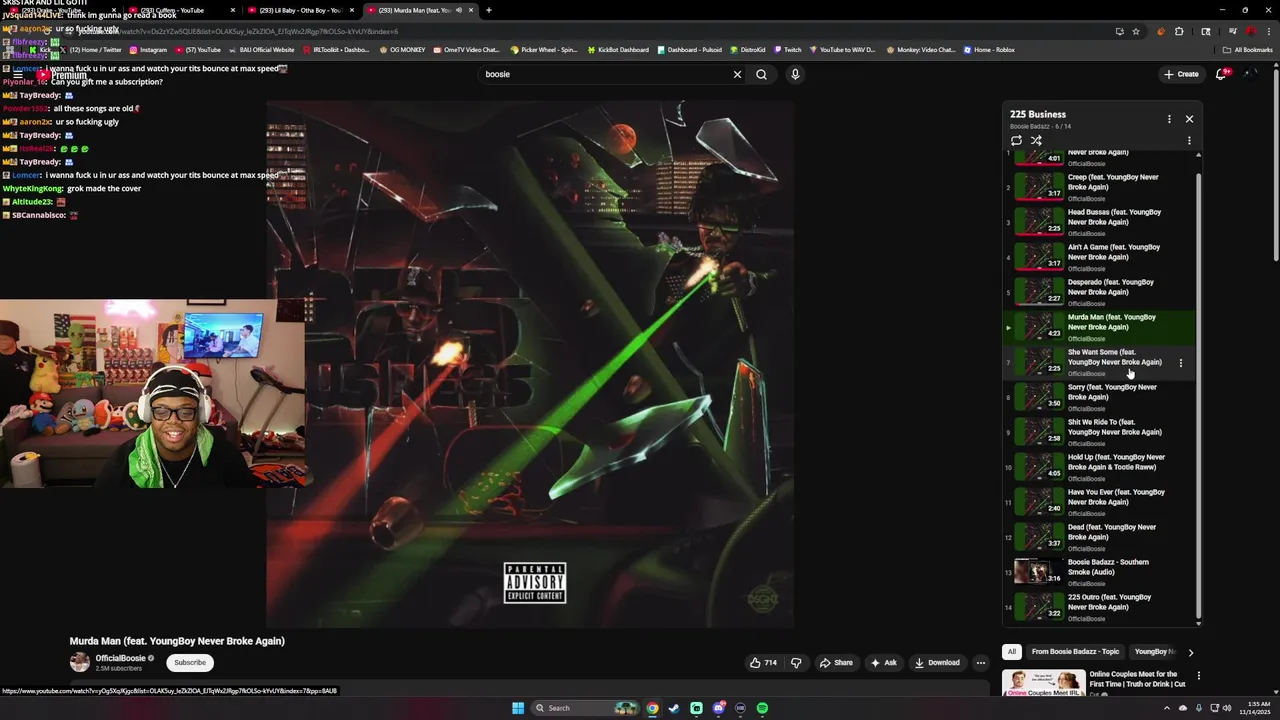Click the Windows taskbar search box
The image size is (1280, 720).
586,708
